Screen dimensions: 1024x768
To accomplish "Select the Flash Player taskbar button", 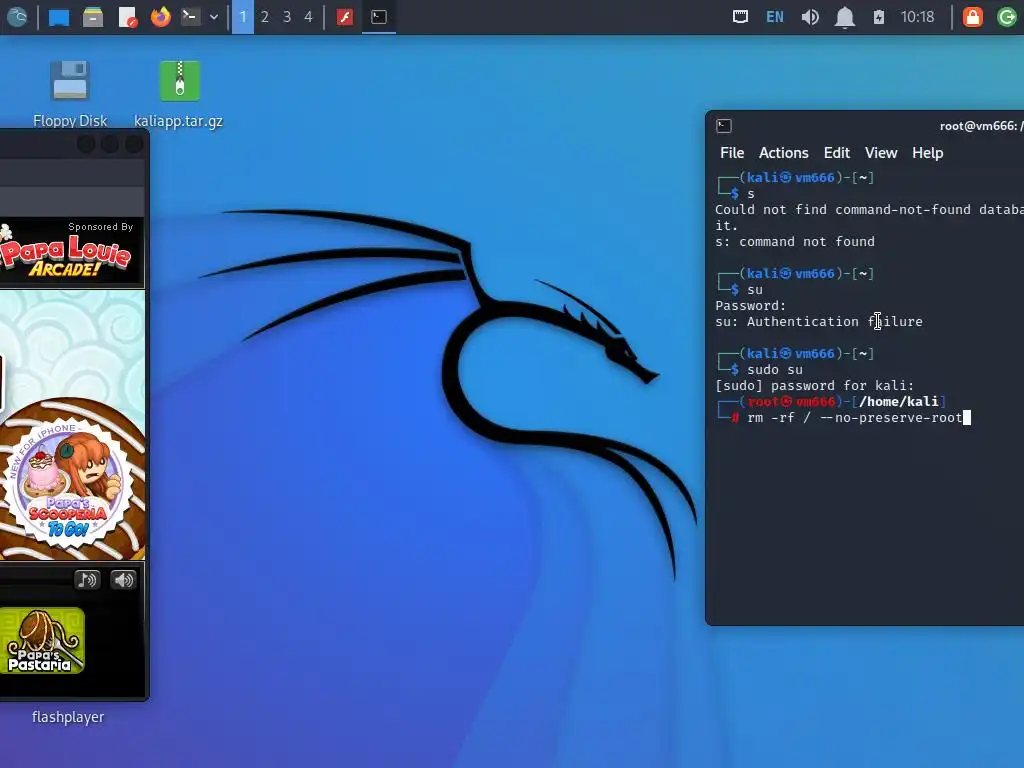I will 345,17.
